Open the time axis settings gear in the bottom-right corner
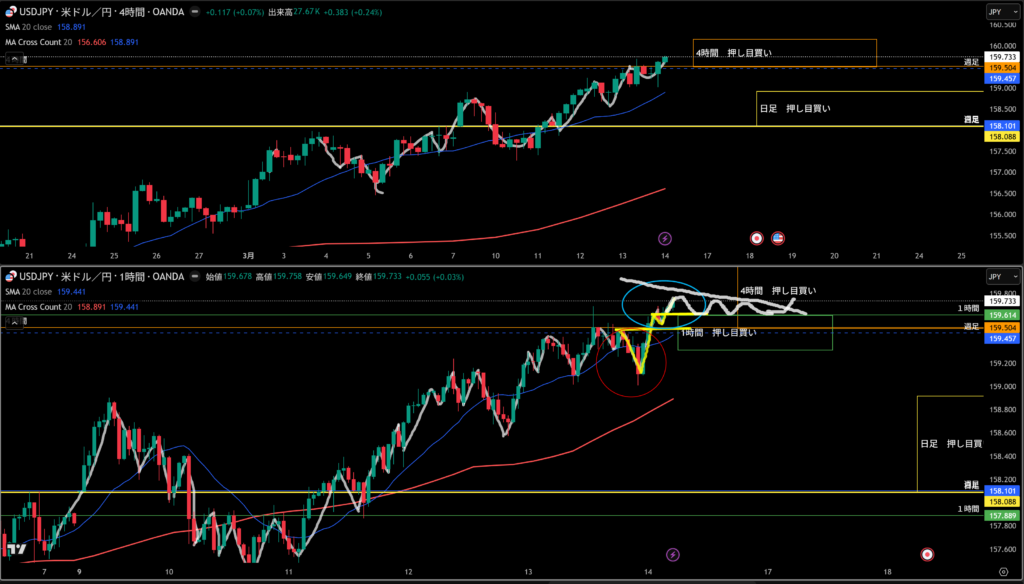 tap(1003, 570)
